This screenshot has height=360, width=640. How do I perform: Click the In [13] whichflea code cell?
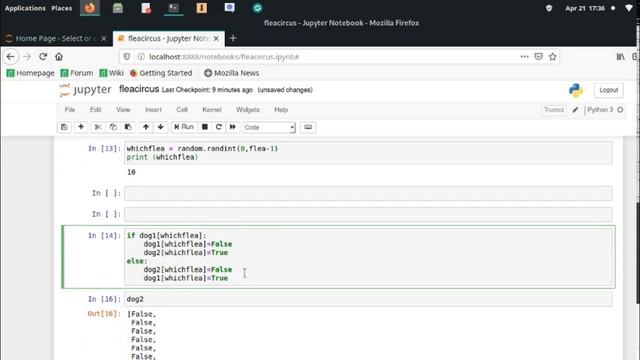(368, 153)
